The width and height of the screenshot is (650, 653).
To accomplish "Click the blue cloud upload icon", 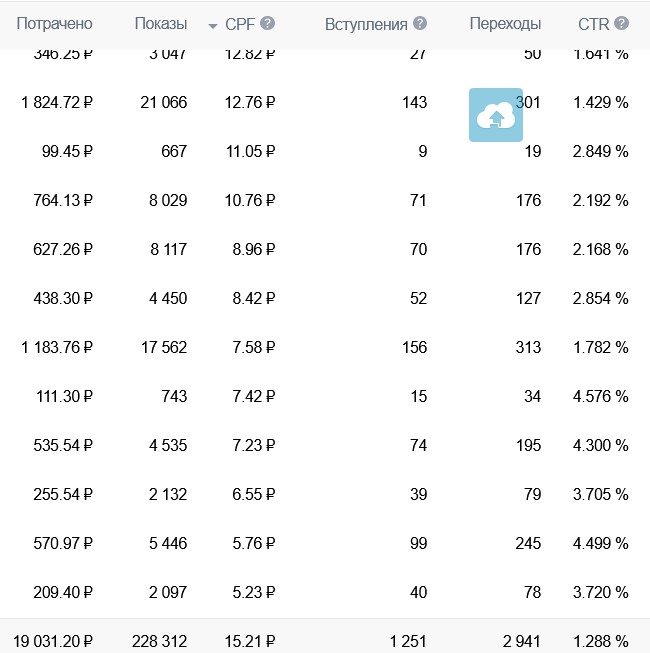I will (x=495, y=115).
